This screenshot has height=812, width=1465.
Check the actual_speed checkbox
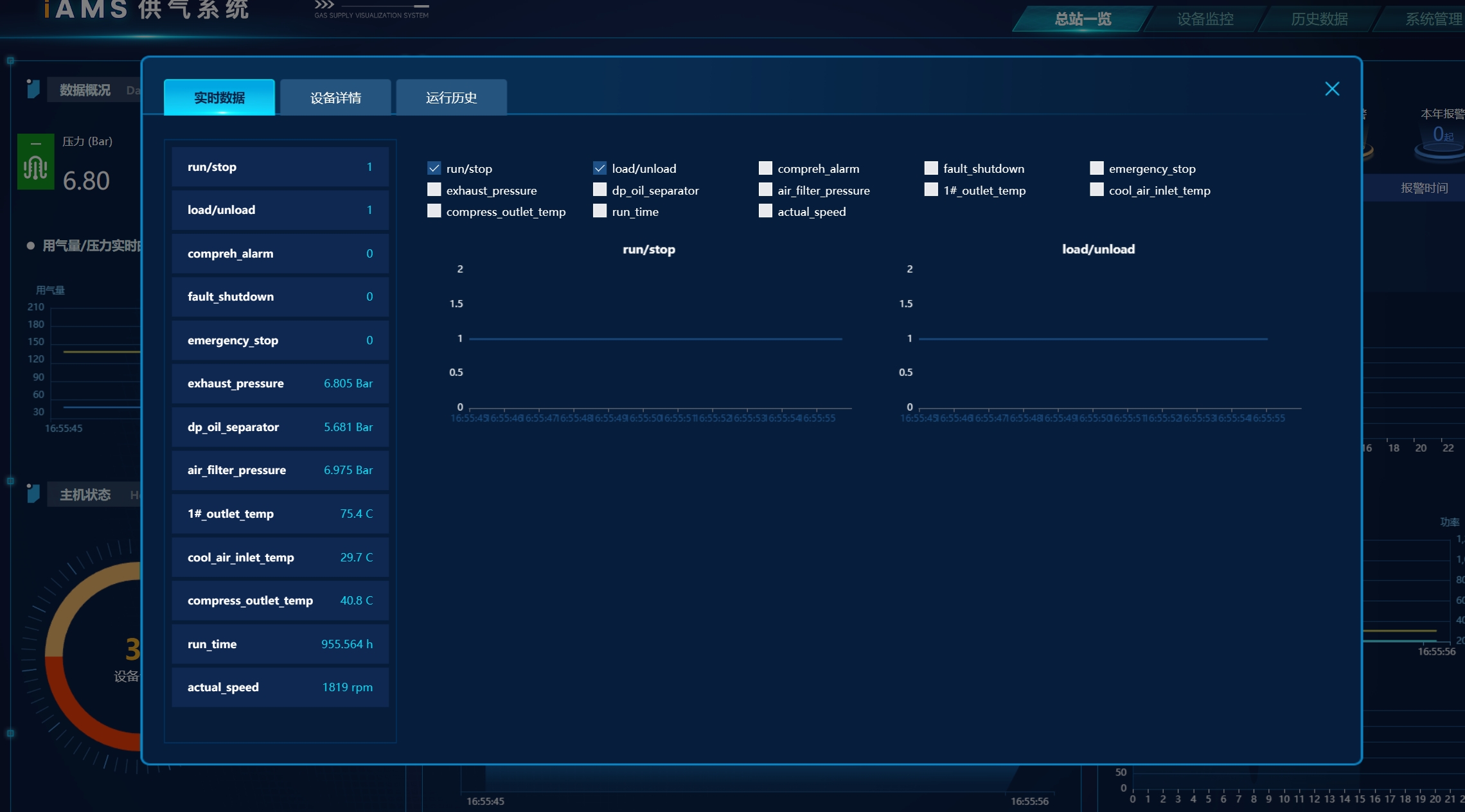[765, 211]
